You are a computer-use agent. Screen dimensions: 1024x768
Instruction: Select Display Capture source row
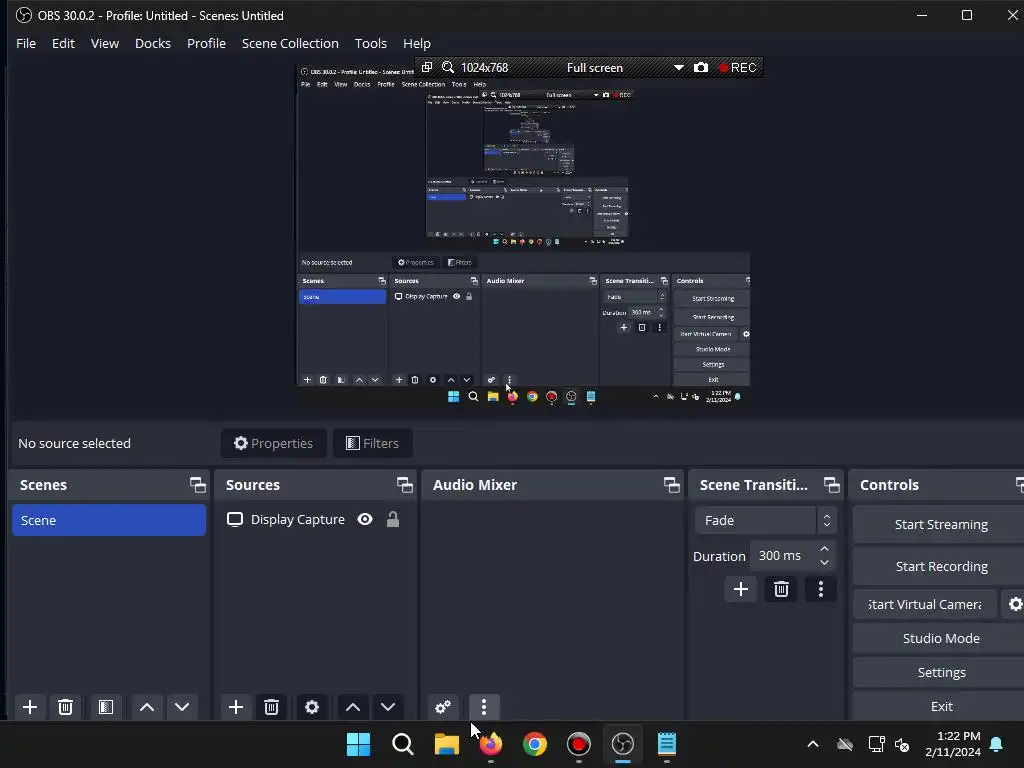(315, 519)
